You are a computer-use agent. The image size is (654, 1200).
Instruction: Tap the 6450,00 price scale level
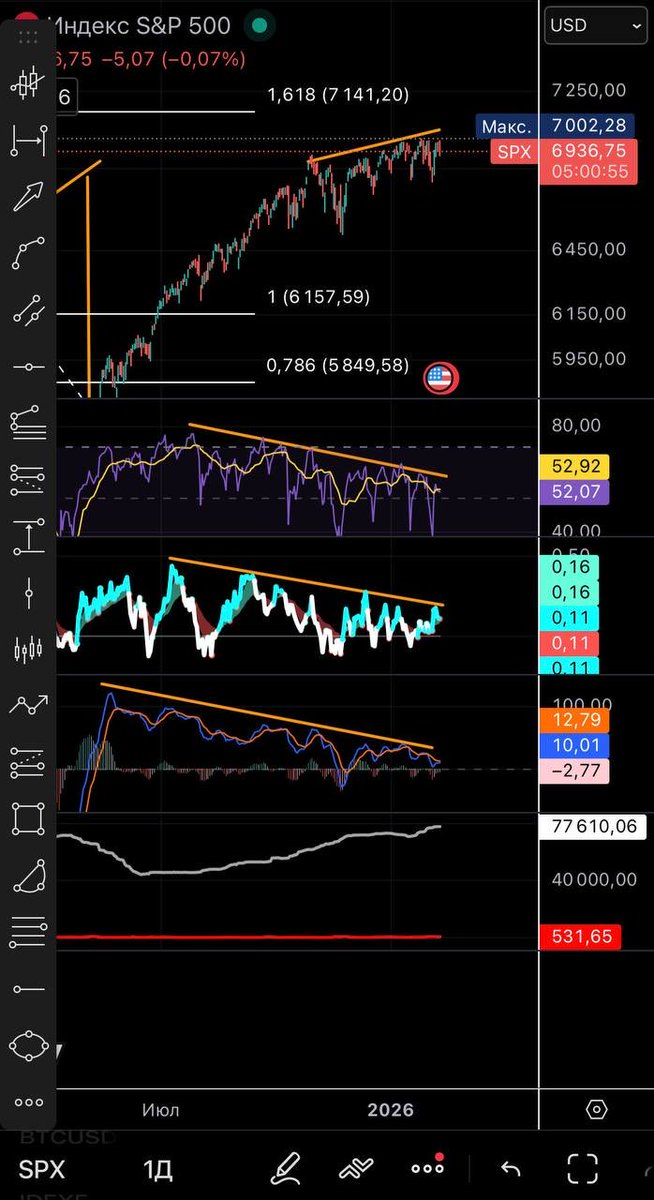[x=590, y=249]
